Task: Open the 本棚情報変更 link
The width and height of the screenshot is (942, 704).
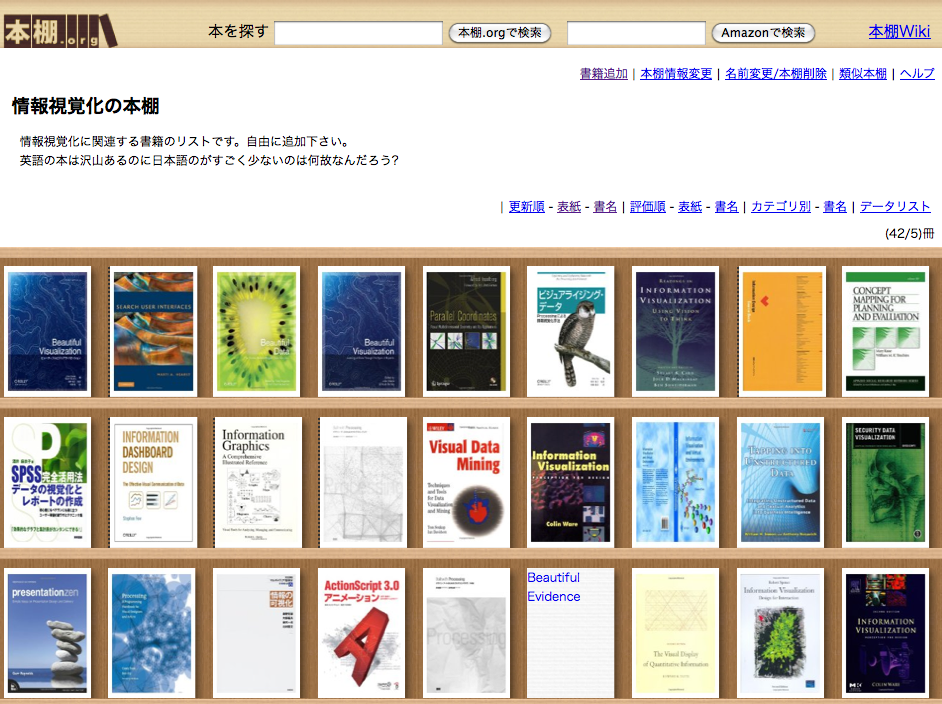Action: [x=676, y=73]
